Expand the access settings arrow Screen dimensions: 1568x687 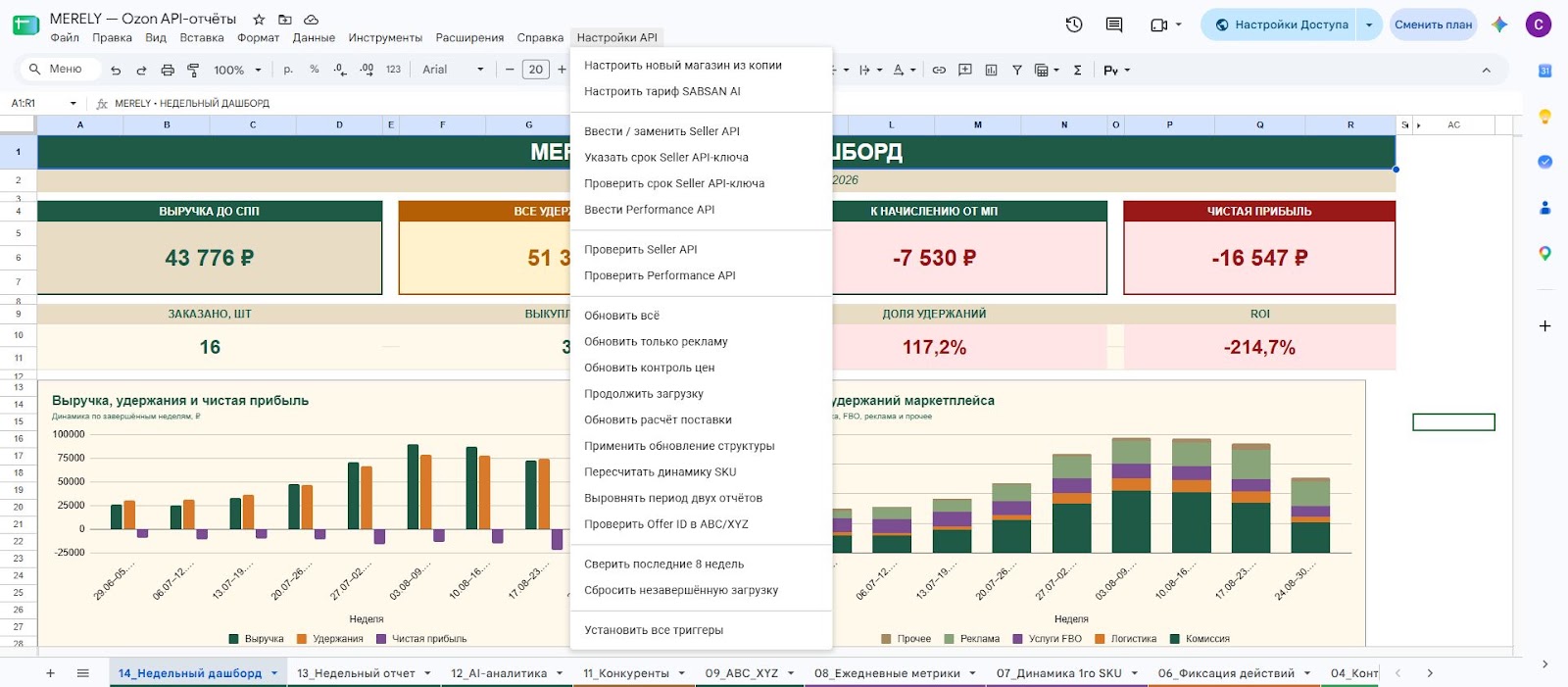click(x=1369, y=25)
